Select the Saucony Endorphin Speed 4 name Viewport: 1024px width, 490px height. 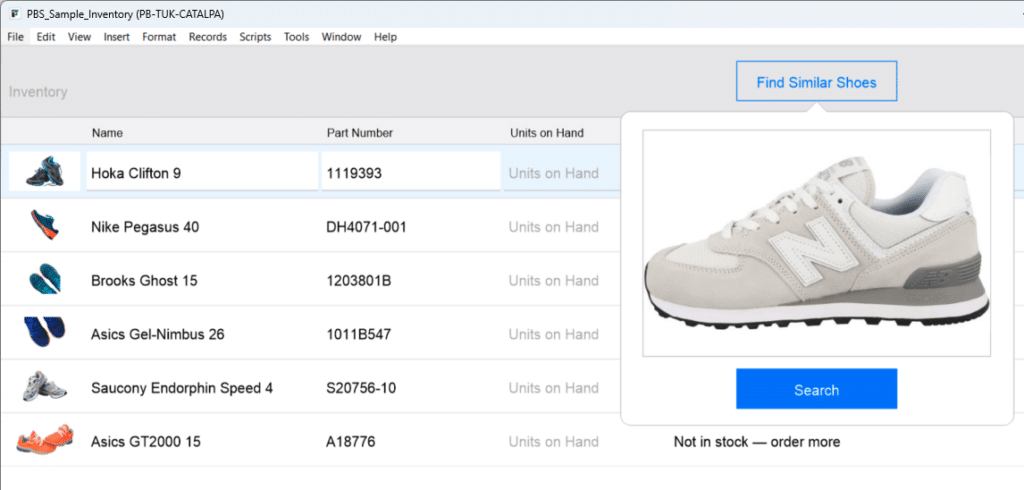(182, 388)
